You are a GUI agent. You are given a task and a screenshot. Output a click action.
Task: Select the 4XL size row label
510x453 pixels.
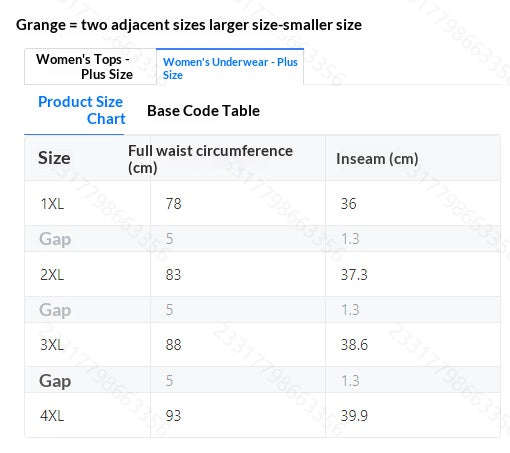(52, 415)
